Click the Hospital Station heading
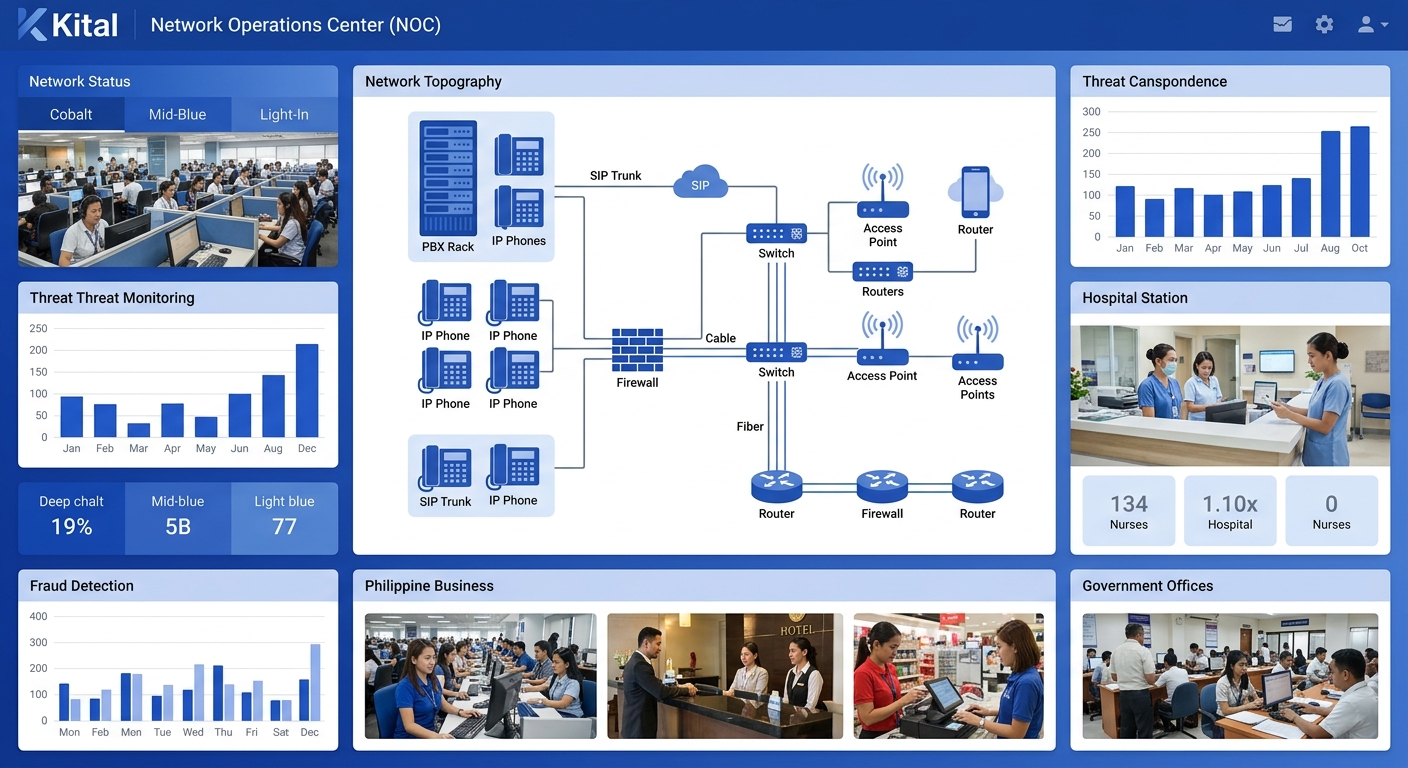The height and width of the screenshot is (768, 1408). (1135, 297)
